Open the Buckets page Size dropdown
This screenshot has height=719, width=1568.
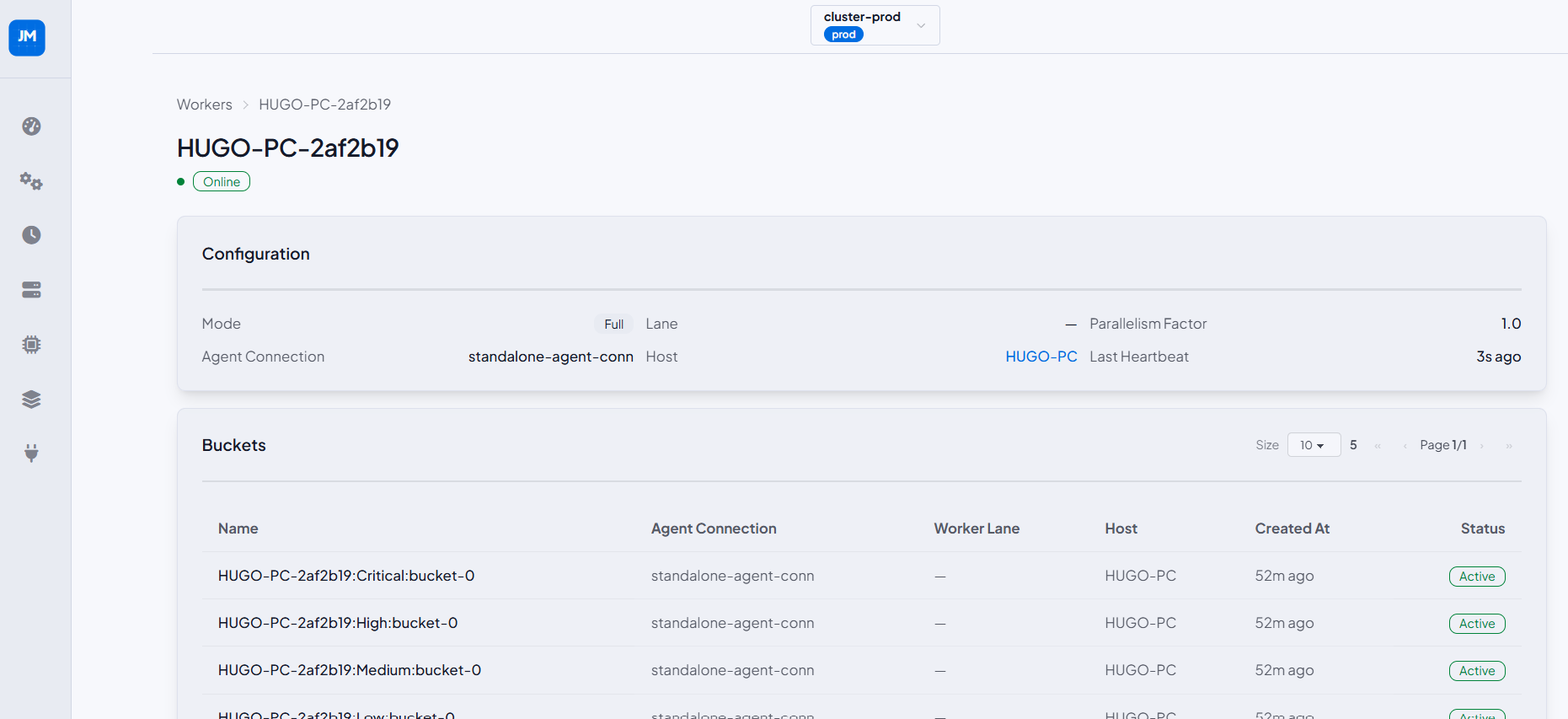[1314, 445]
